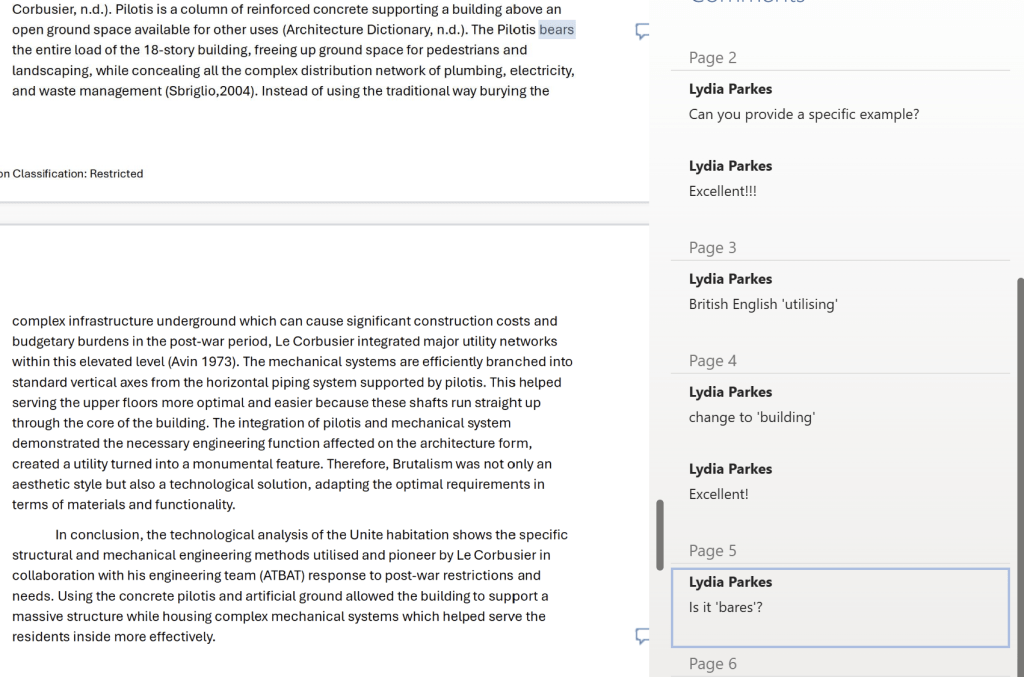Click the highlighted word 'bears' in document
Viewport: 1024px width, 677px height.
click(x=556, y=29)
